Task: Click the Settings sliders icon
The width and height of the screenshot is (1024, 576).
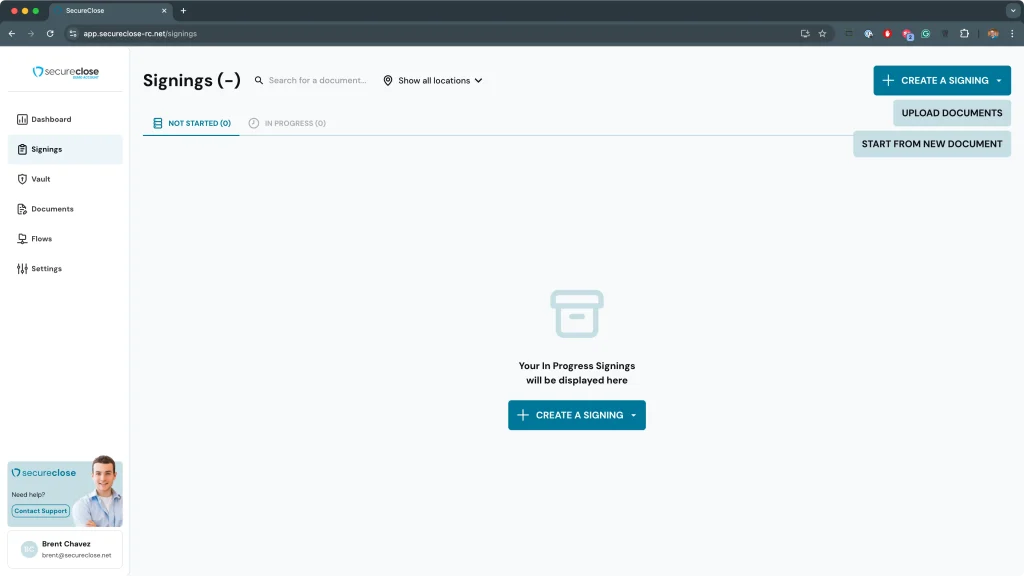Action: coord(22,269)
